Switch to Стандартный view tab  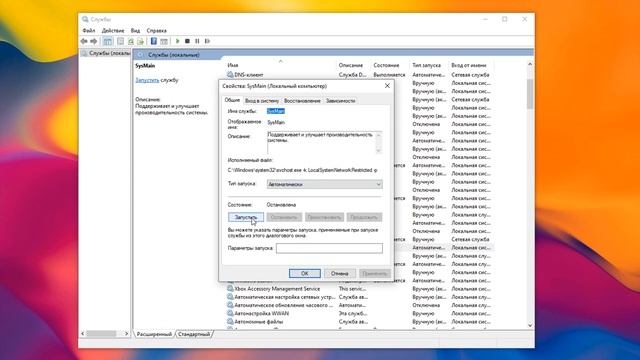[194, 334]
